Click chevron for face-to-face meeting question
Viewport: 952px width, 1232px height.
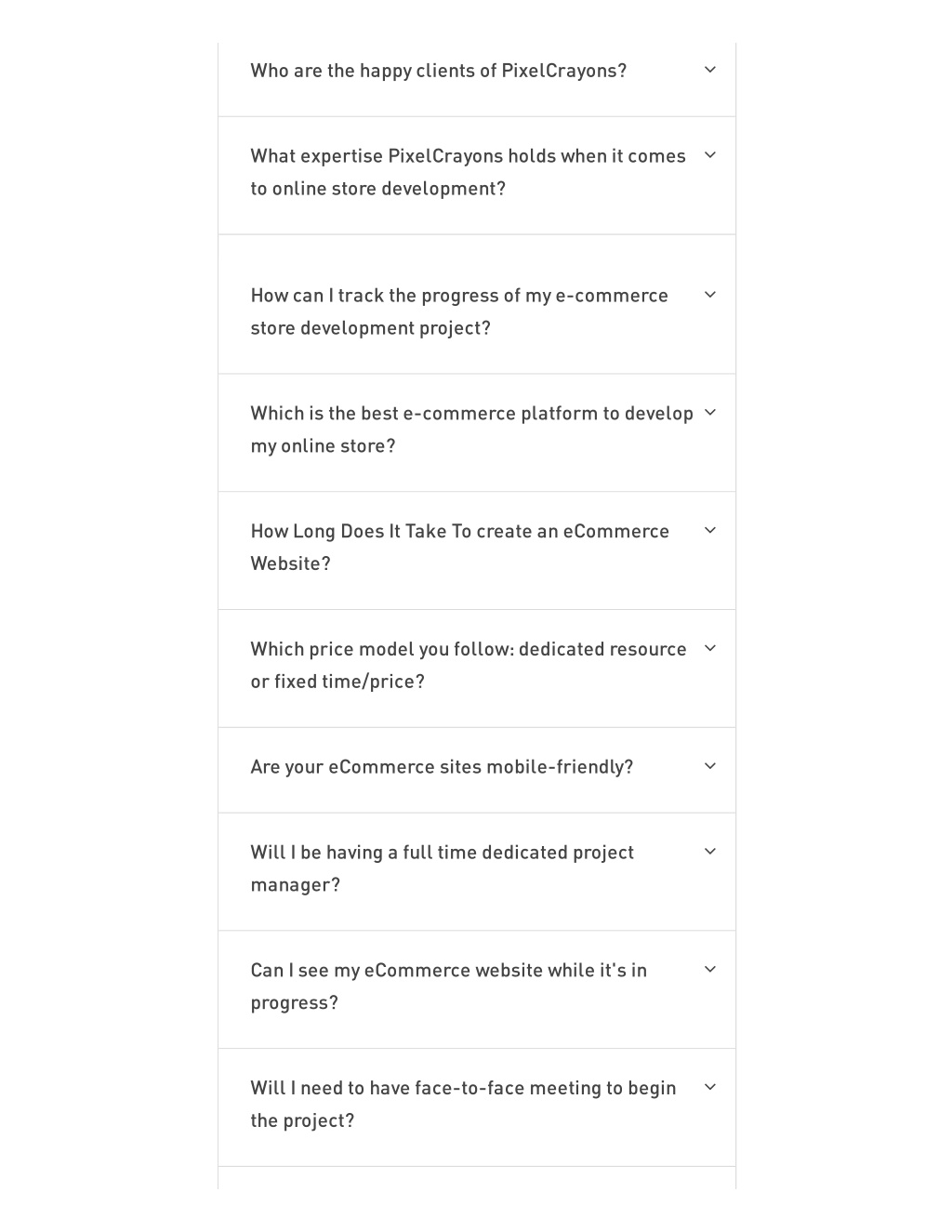tap(710, 1087)
